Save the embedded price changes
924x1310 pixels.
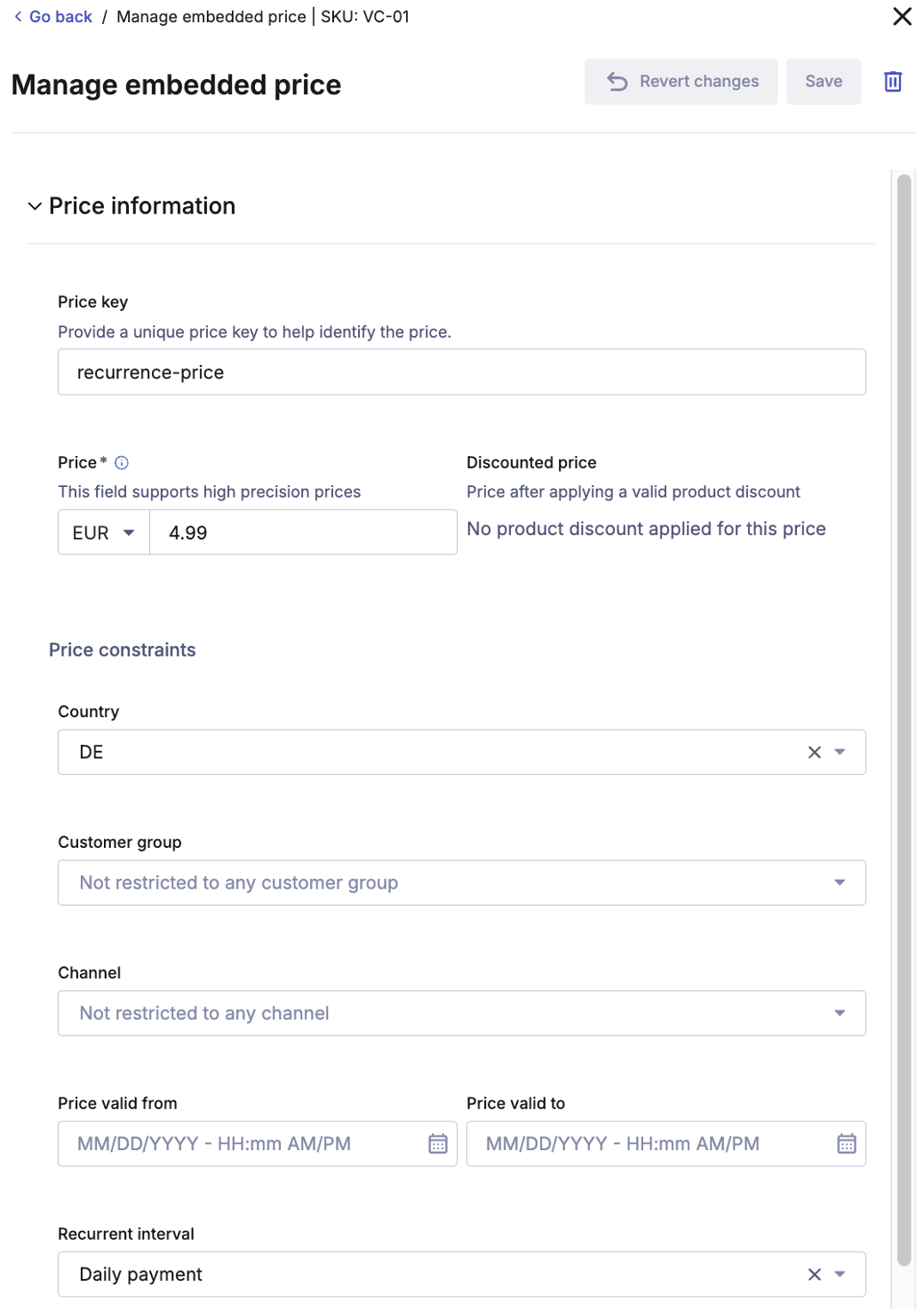(x=823, y=81)
